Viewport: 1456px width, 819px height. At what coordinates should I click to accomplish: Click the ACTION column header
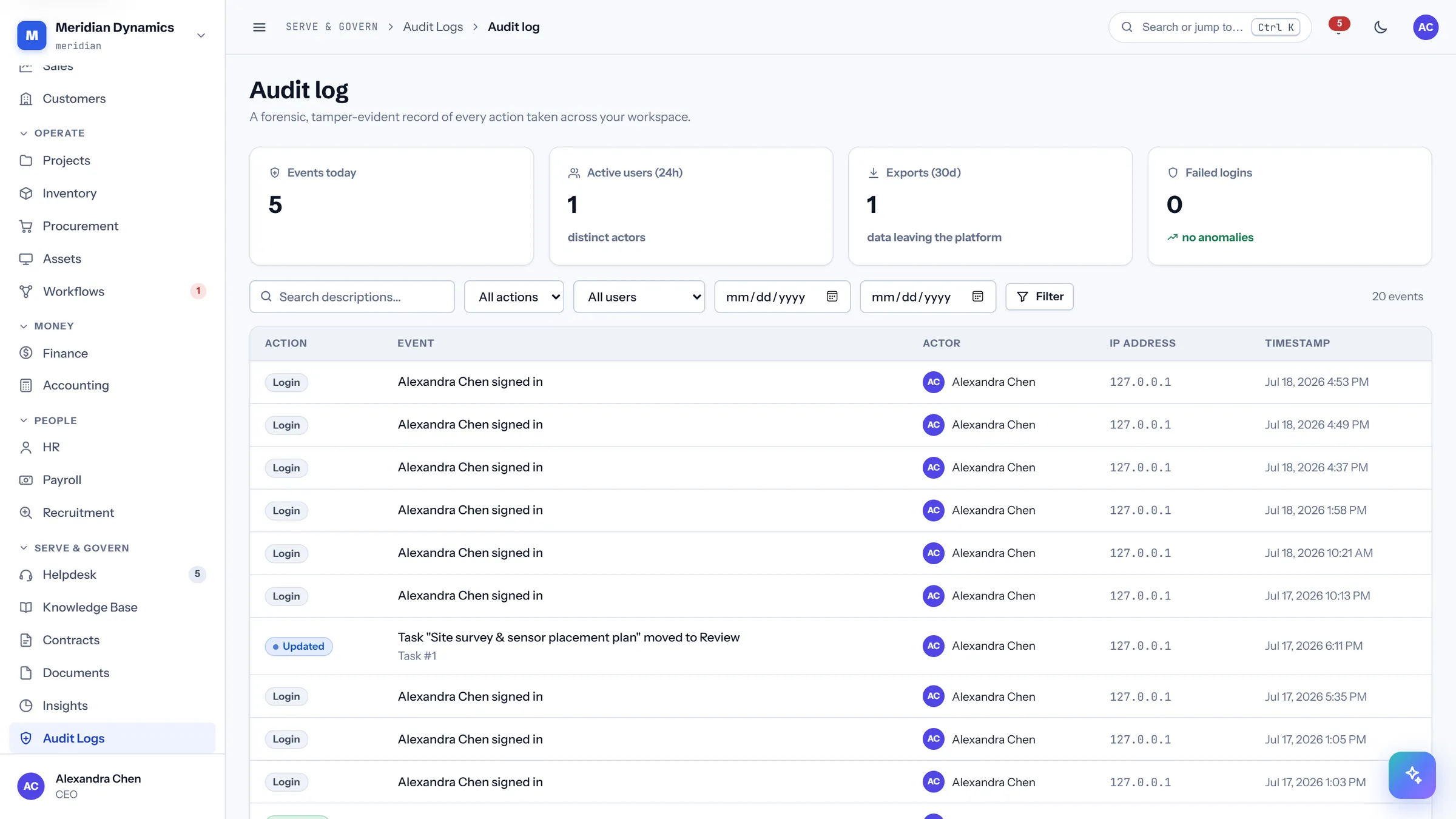(x=286, y=343)
